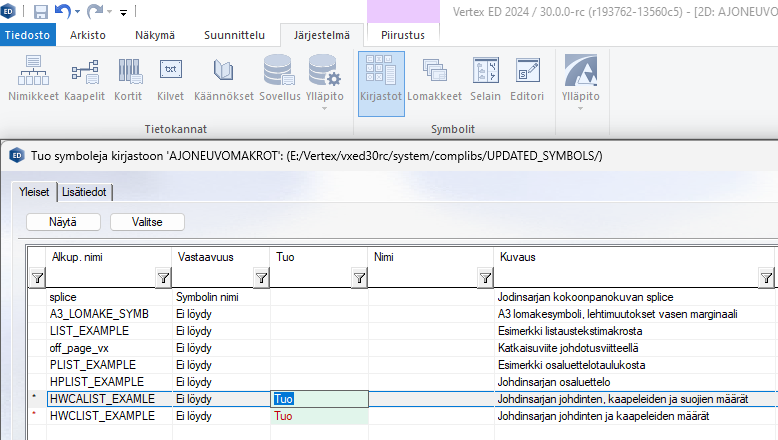Click the Nimikkeet ribbon icon

click(32, 78)
